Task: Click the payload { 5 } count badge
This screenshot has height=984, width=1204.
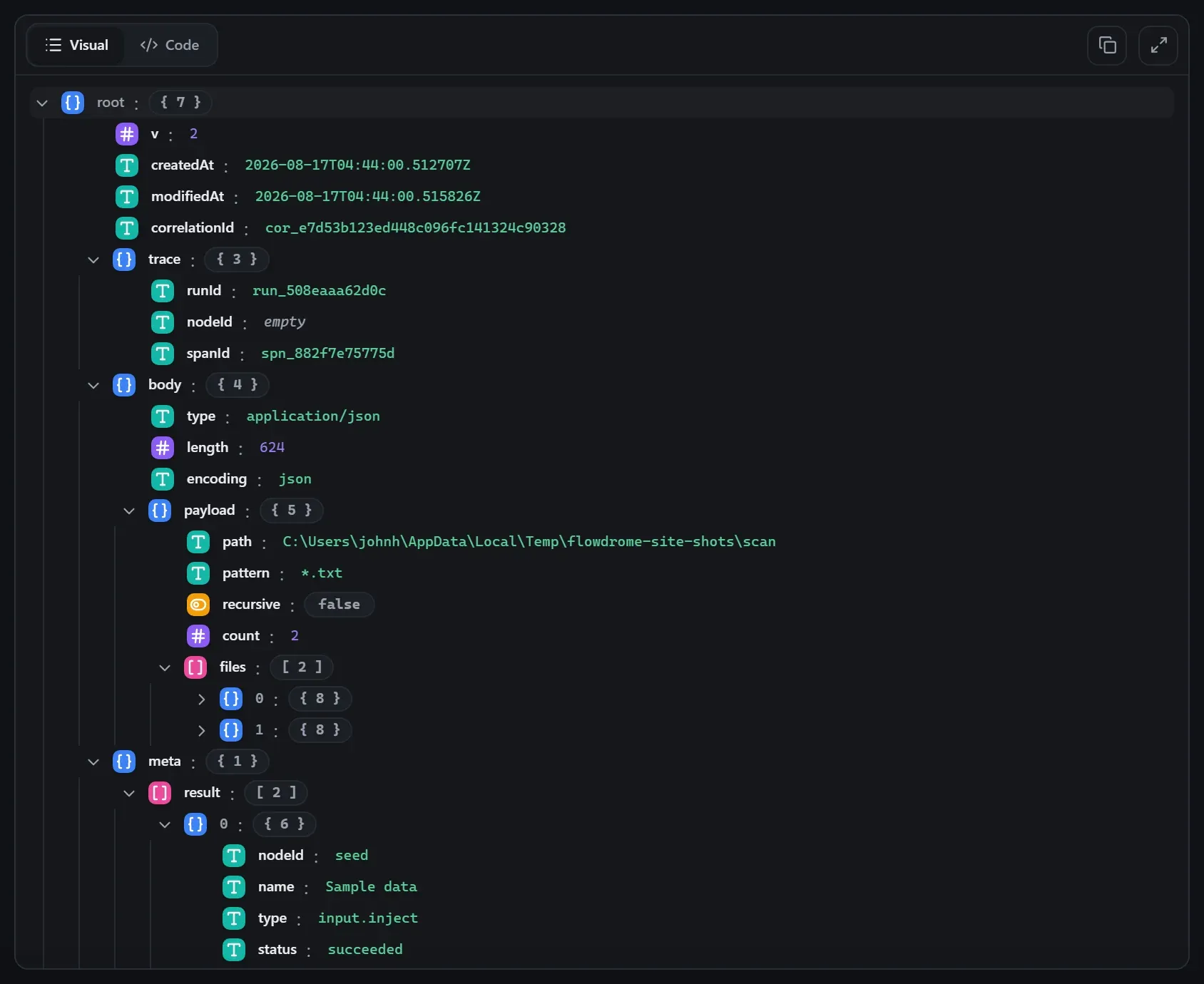Action: pos(292,511)
